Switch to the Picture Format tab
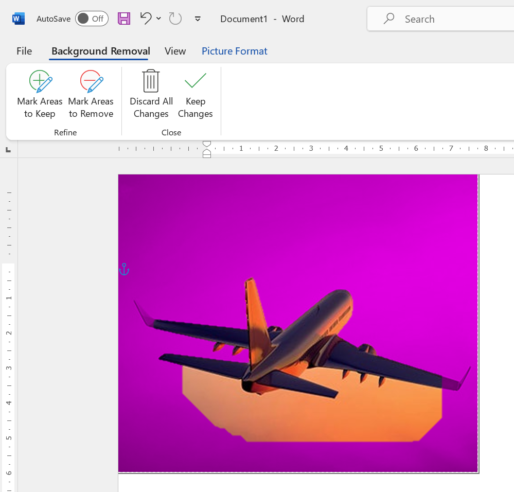The image size is (514, 492). [x=234, y=51]
